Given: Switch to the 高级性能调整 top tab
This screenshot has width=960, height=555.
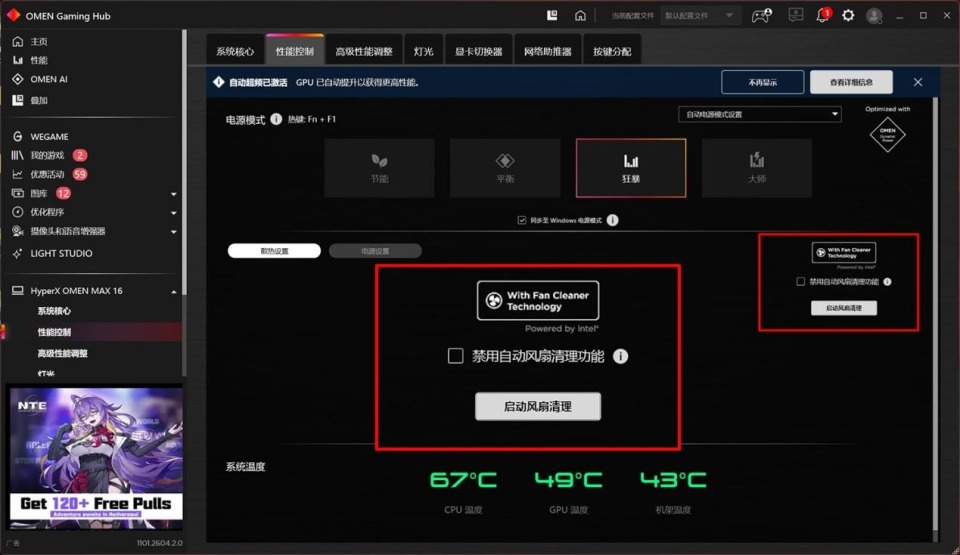Looking at the screenshot, I should [x=364, y=51].
